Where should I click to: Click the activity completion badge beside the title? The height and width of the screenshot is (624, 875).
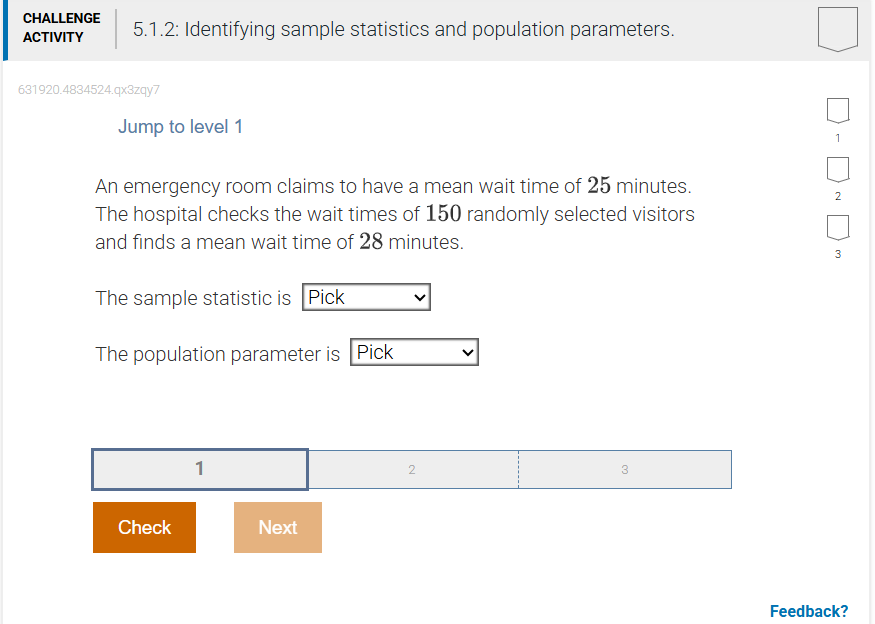837,29
